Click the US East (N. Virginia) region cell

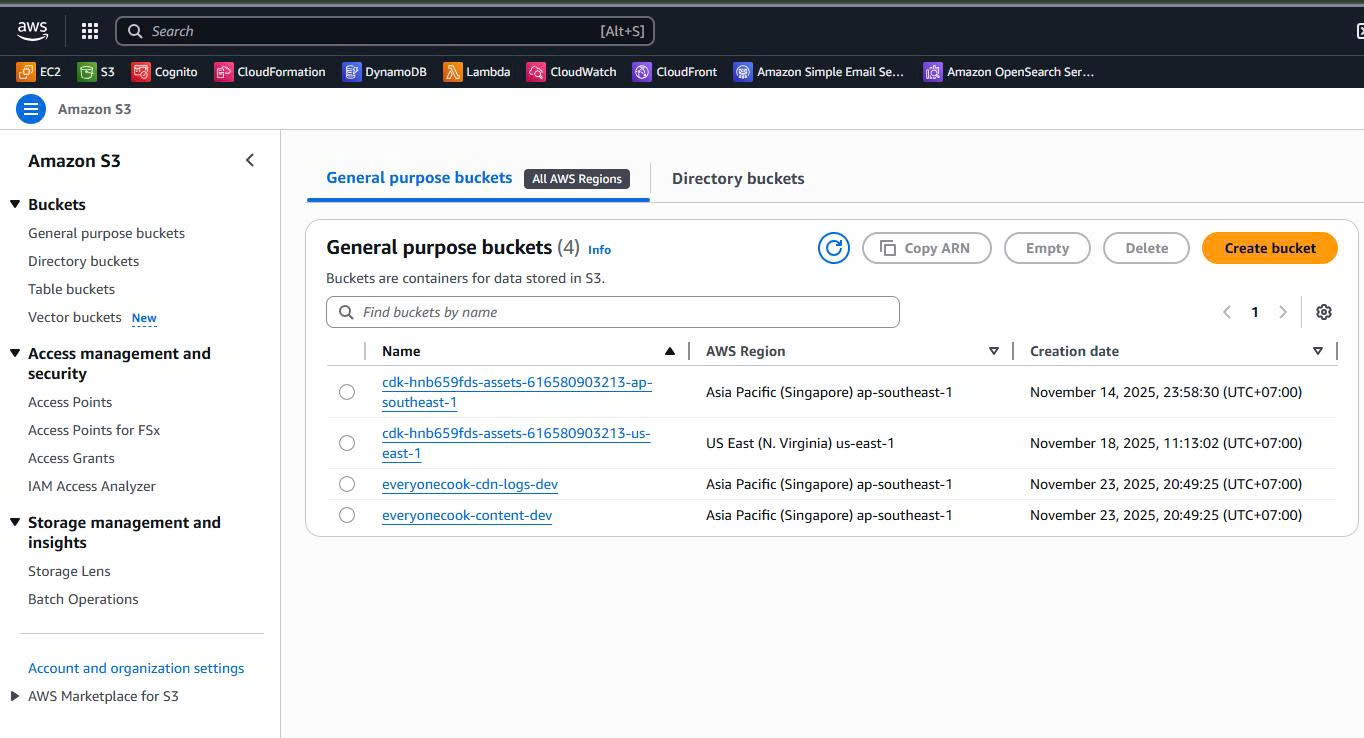coord(800,443)
